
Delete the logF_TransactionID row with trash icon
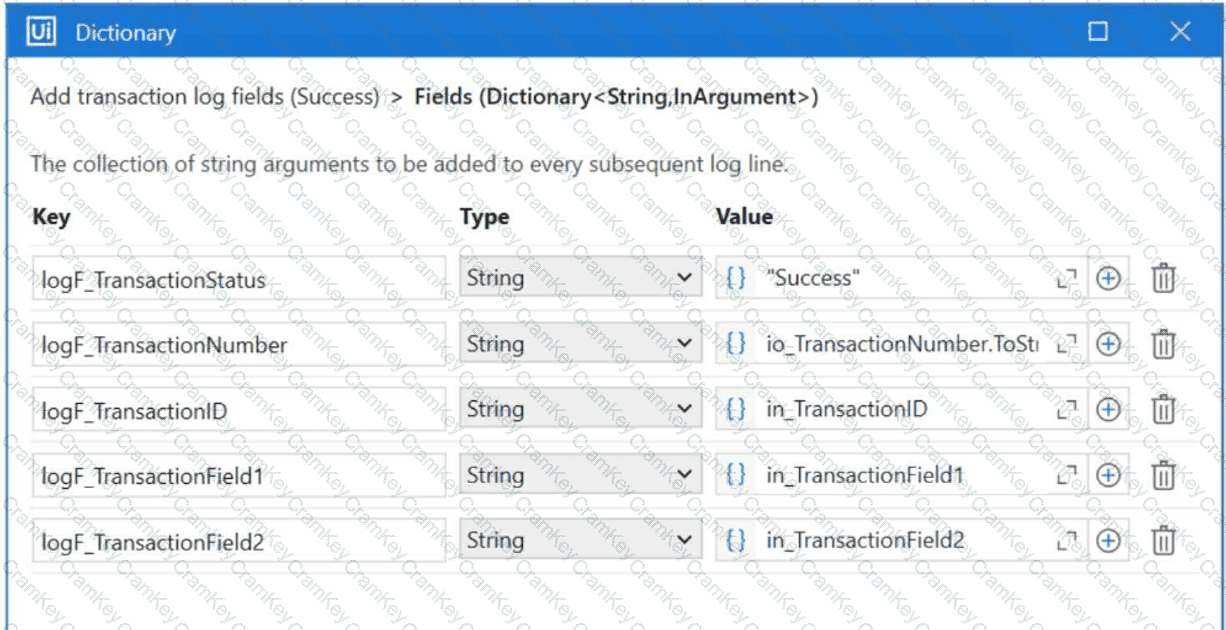1163,410
